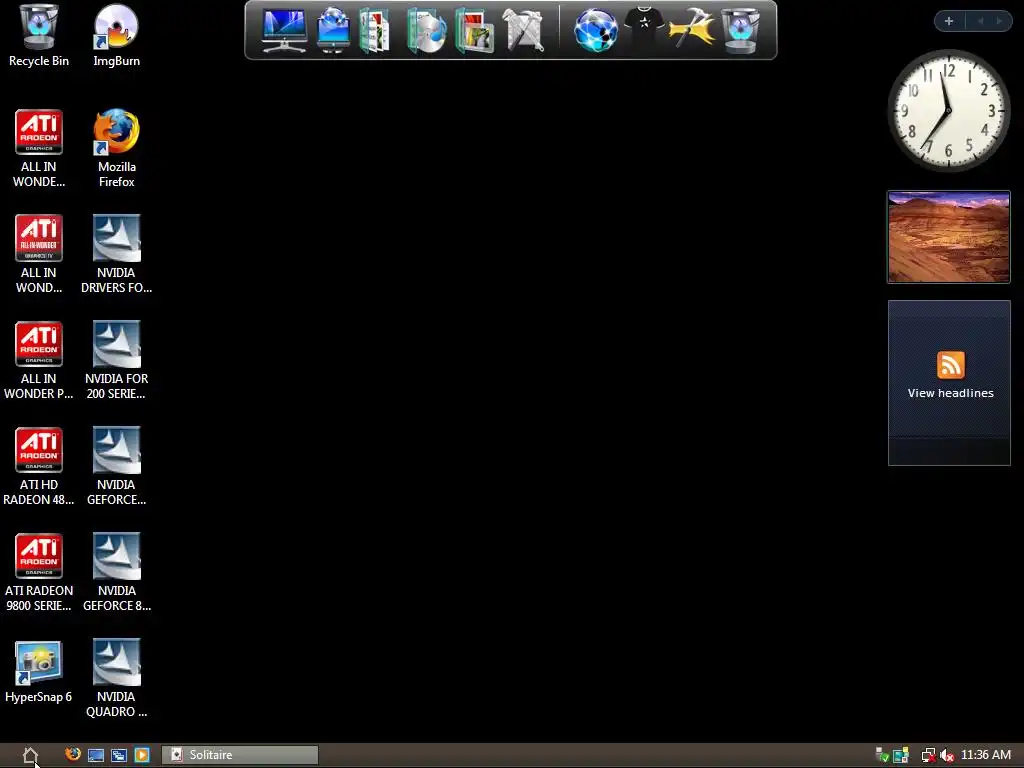Viewport: 1024px width, 768px height.
Task: Open the music disc folder dock icon
Action: point(426,30)
